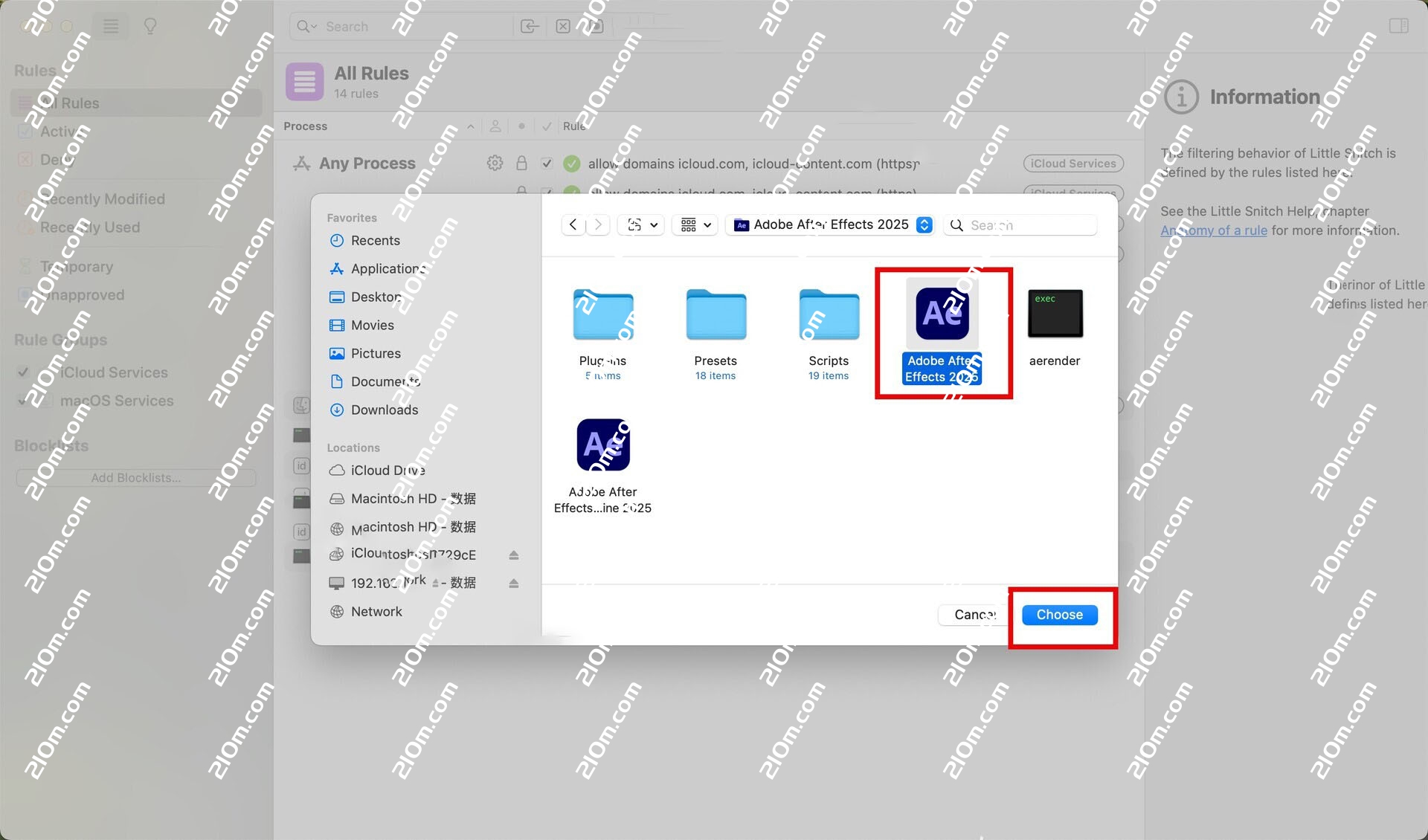Viewport: 1428px width, 840px height.
Task: Click the back navigation chevron
Action: pyautogui.click(x=573, y=224)
